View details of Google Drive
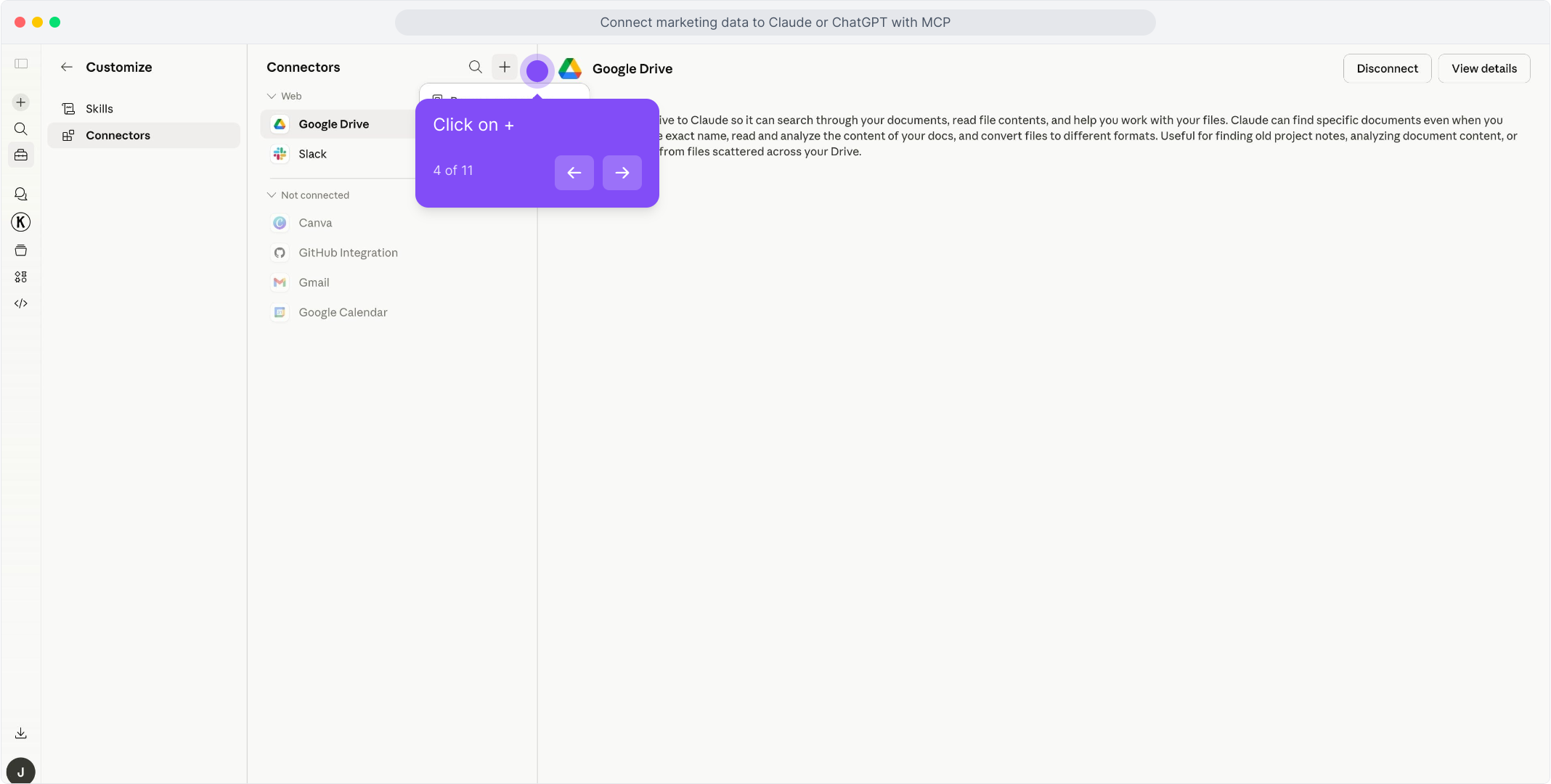The height and width of the screenshot is (784, 1551). coord(1483,68)
